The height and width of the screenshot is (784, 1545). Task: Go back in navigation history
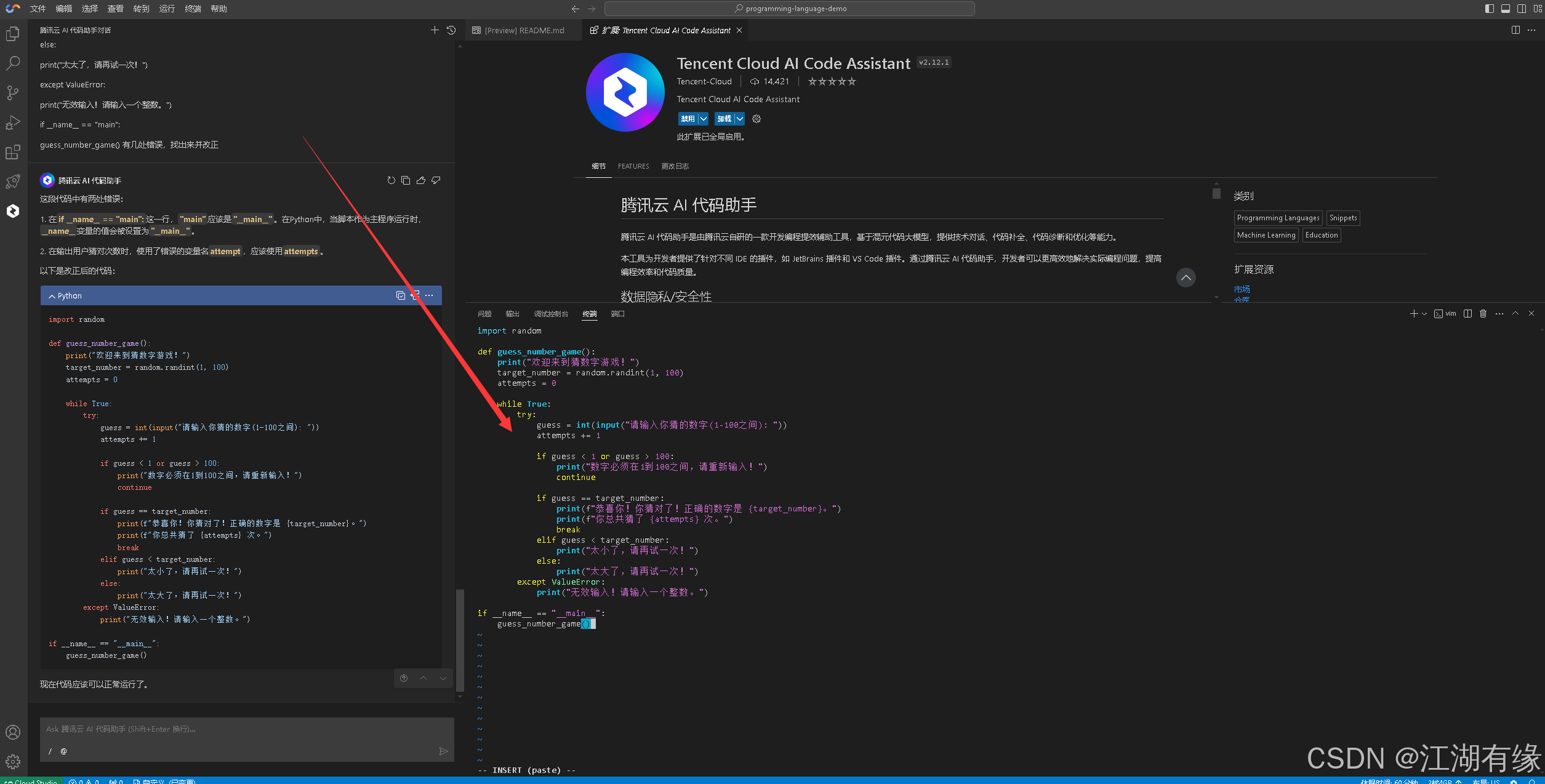pos(575,9)
